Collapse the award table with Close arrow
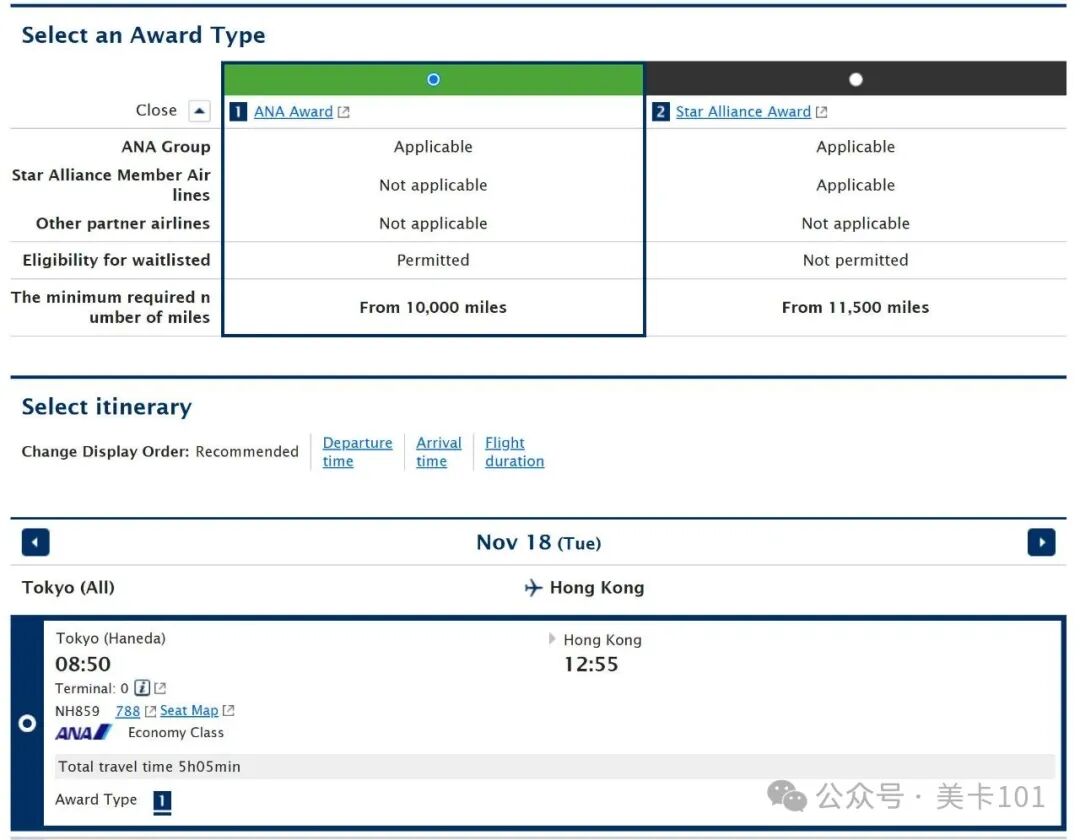The height and width of the screenshot is (840, 1080). coord(199,110)
